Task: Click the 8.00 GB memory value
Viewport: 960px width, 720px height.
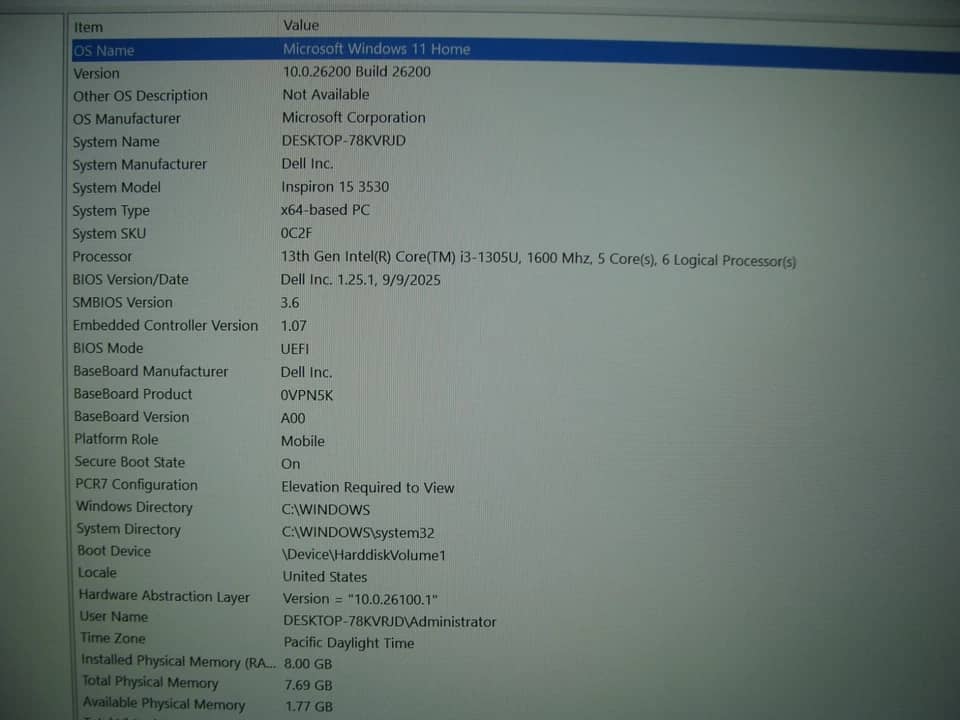Action: [308, 664]
